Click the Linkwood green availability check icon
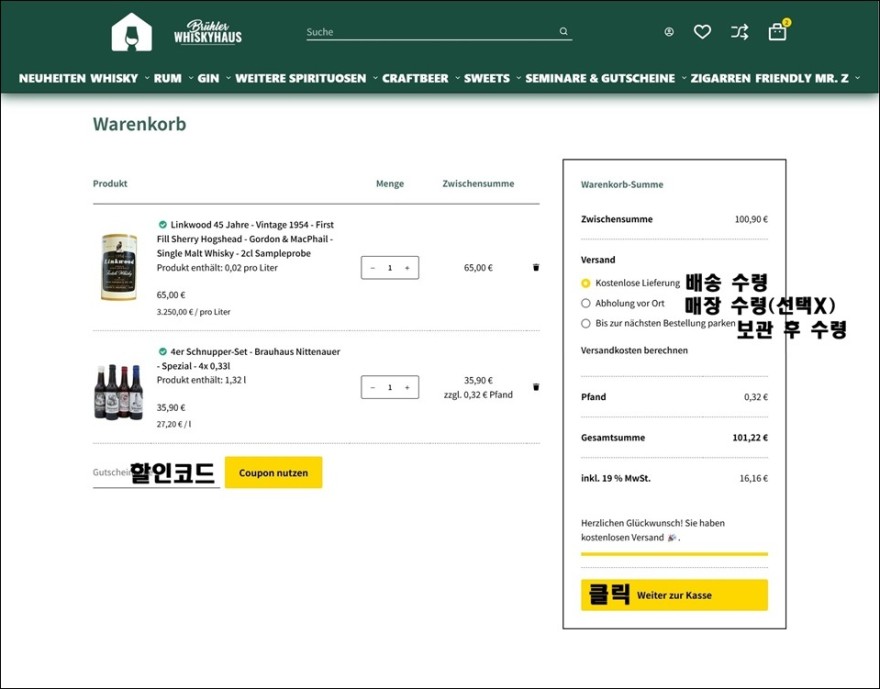The image size is (880, 689). (162, 224)
